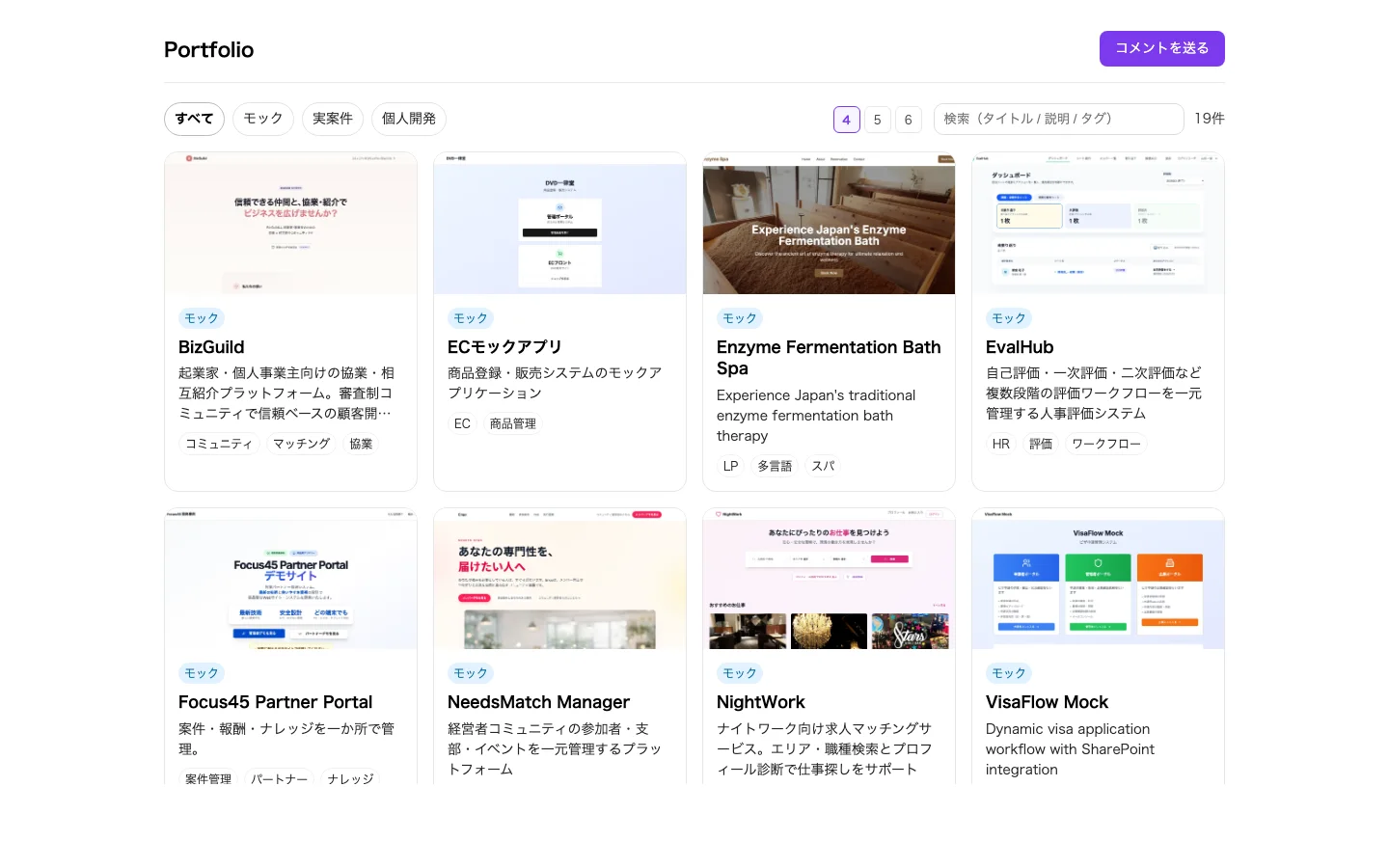The height and width of the screenshot is (868, 1389).
Task: Click the ECモックアプリ screenshot thumbnail
Action: tap(559, 223)
